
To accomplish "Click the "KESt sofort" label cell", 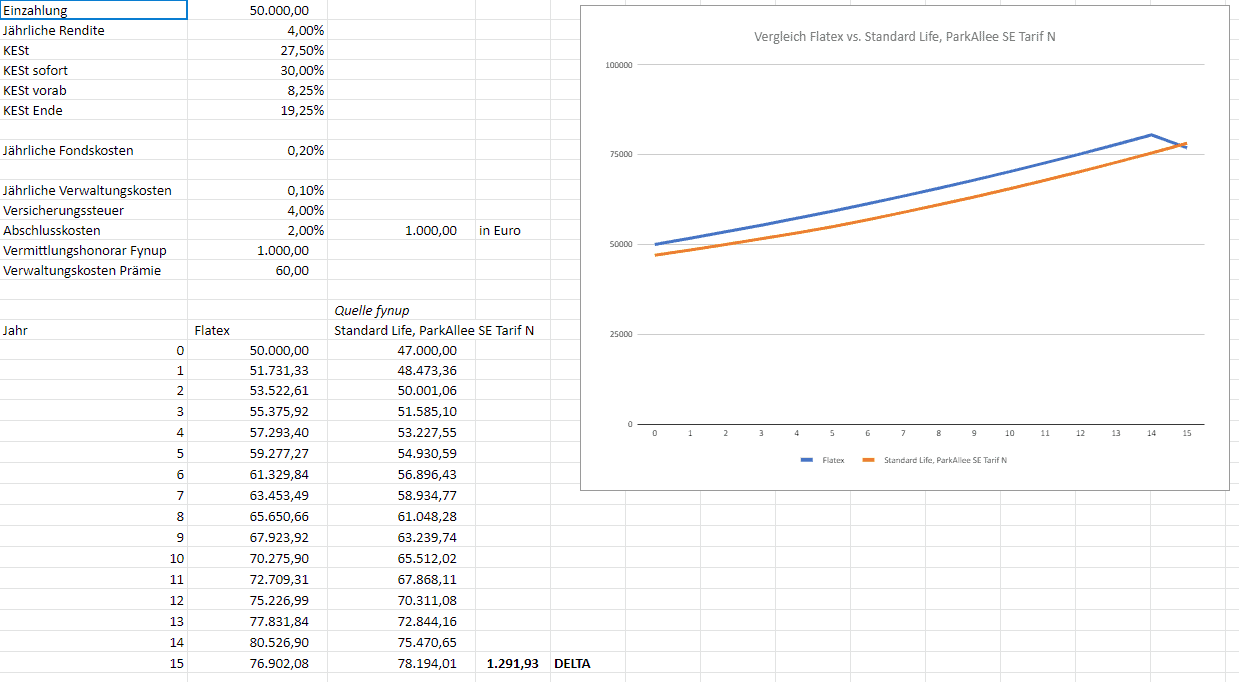I will (94, 70).
